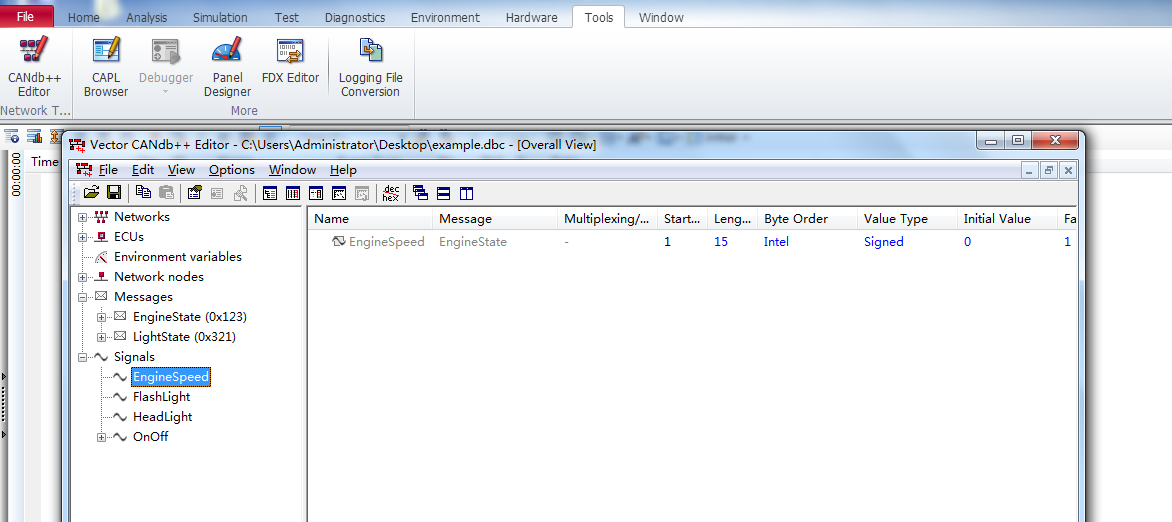This screenshot has width=1172, height=522.
Task: Switch to the Home ribbon tab
Action: click(84, 17)
